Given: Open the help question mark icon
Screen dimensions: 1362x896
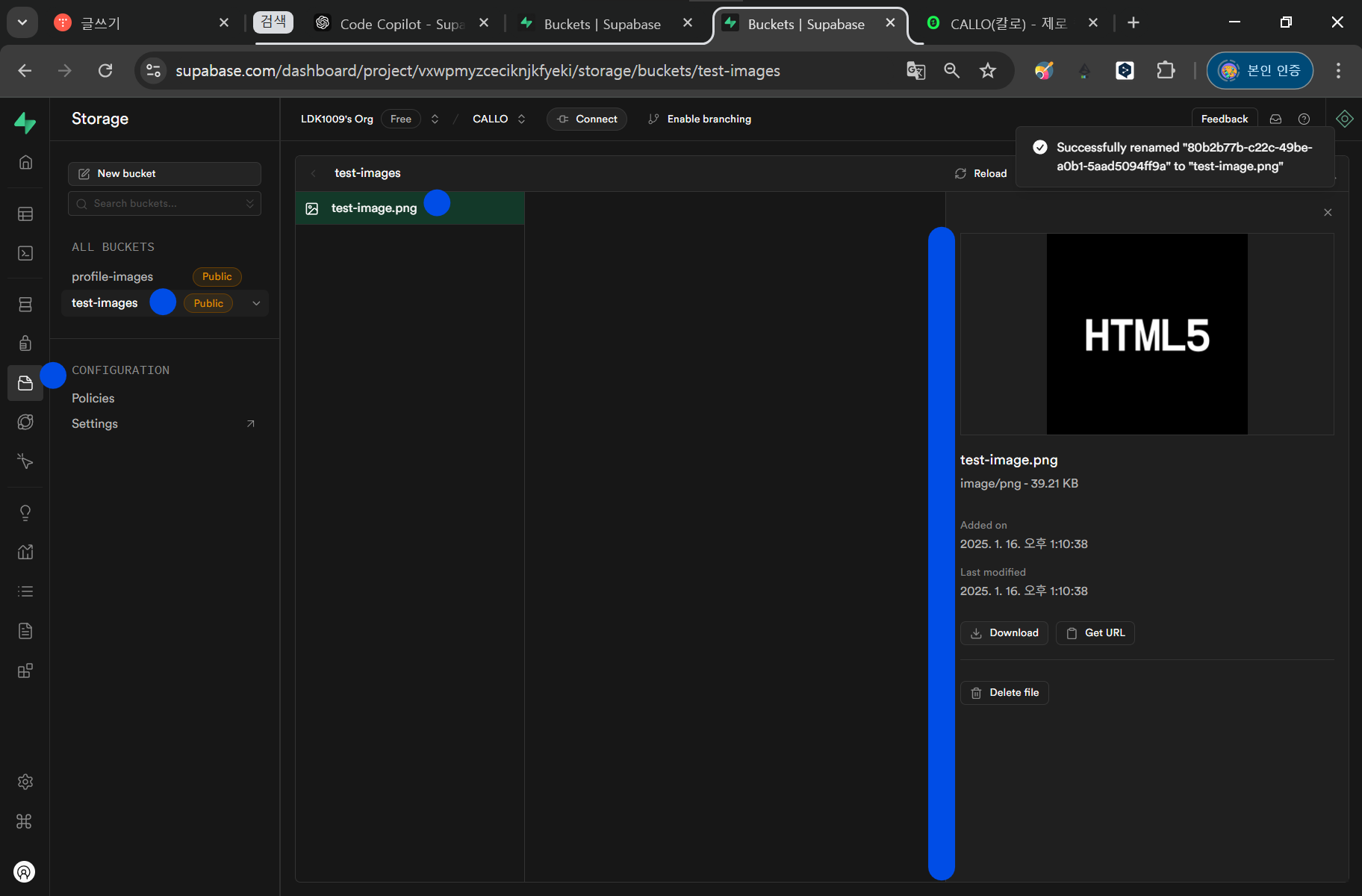Looking at the screenshot, I should click(x=1305, y=119).
